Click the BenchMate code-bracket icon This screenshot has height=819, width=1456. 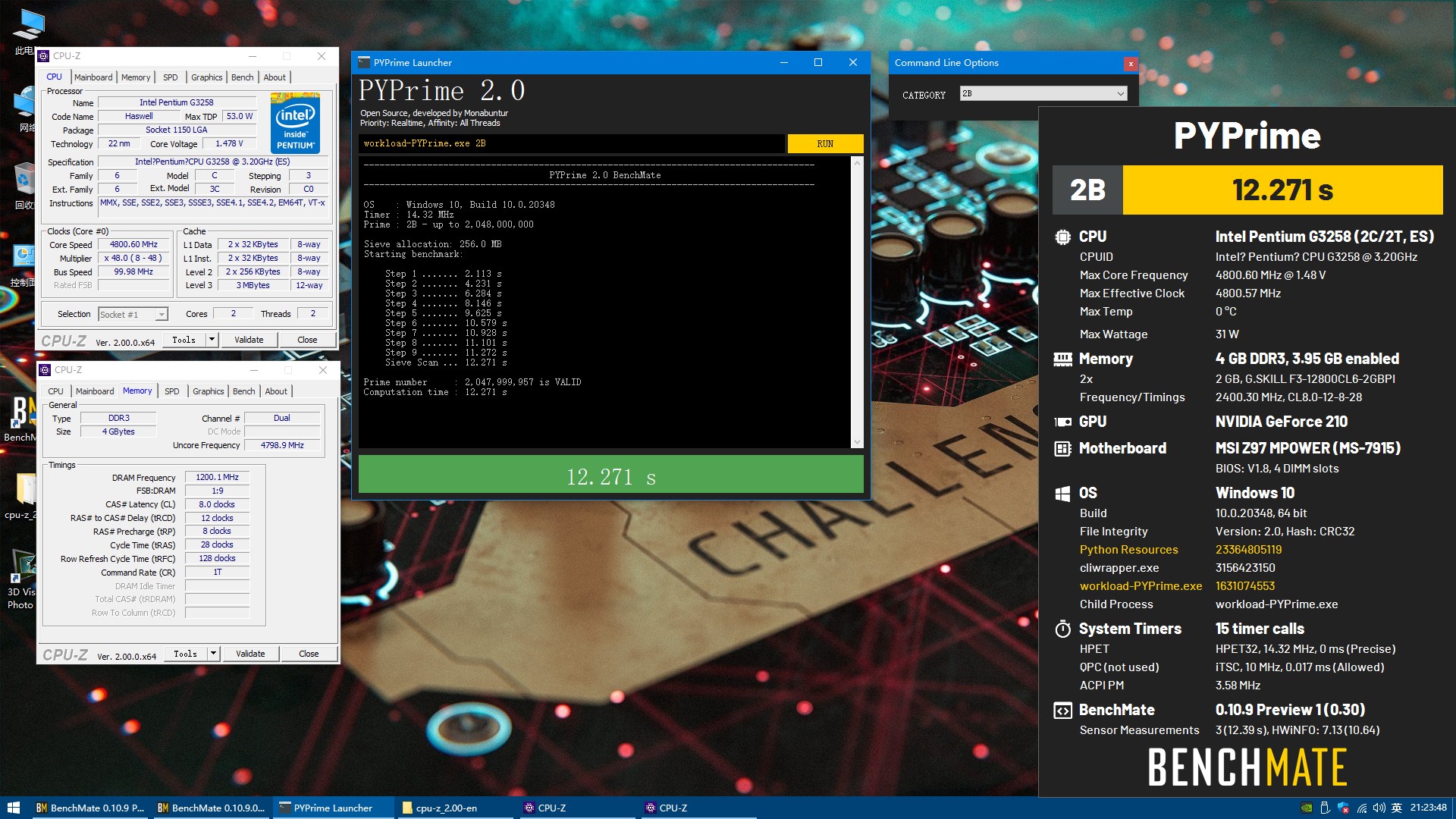click(x=1062, y=711)
